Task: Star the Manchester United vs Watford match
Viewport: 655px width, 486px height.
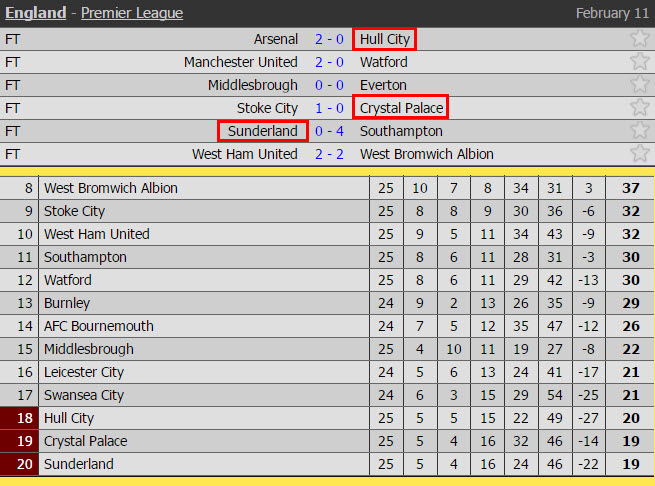Action: (640, 61)
